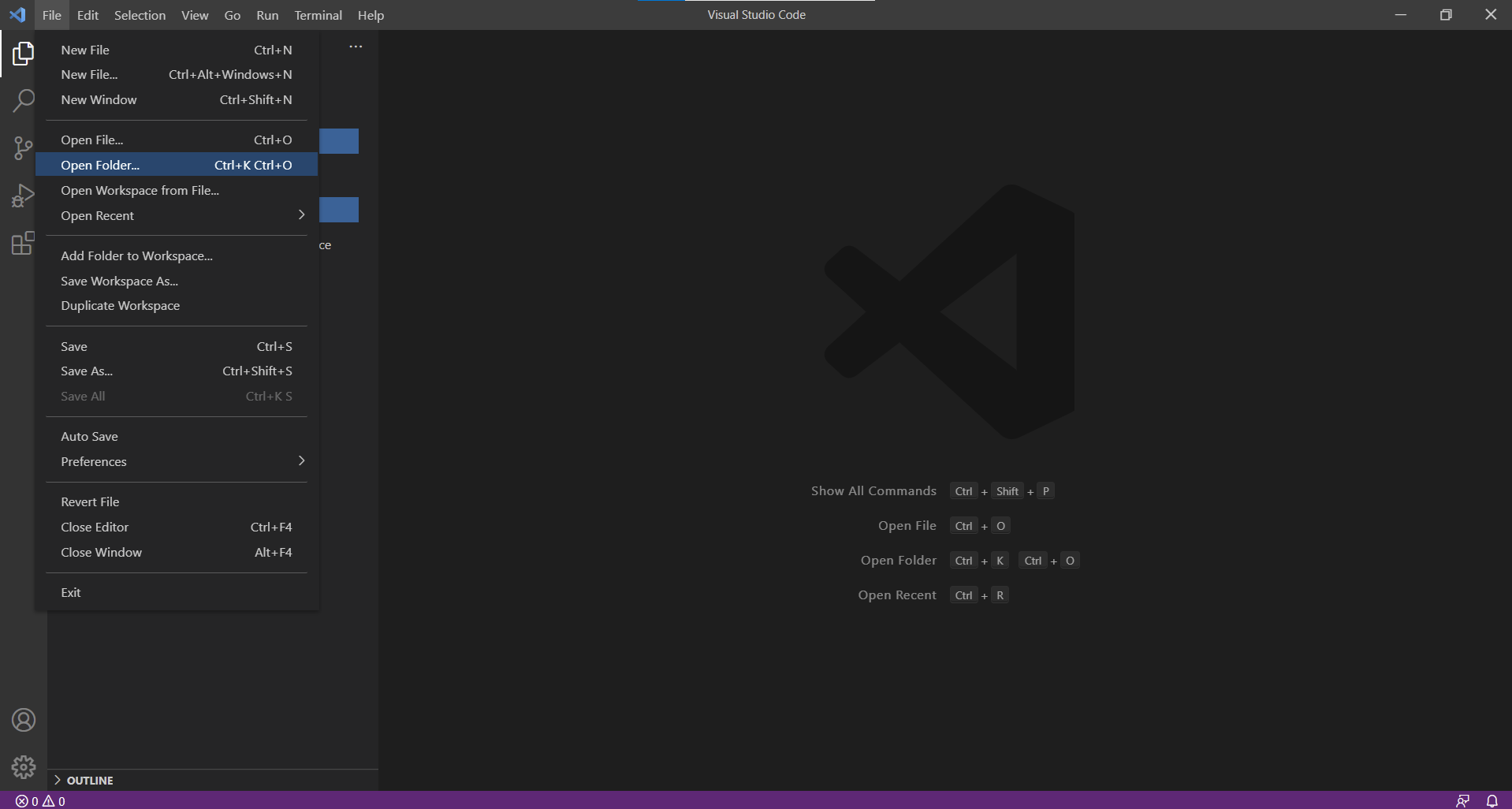Select Add Folder to Workspace...

point(177,255)
